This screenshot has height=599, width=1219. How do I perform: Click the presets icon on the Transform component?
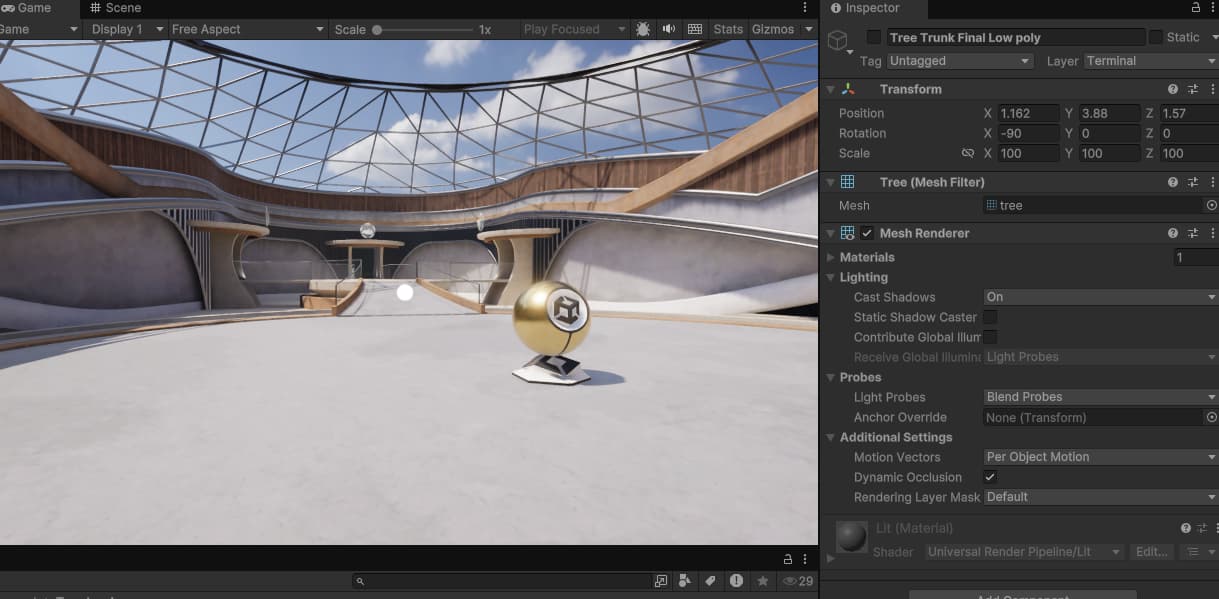(x=1192, y=89)
